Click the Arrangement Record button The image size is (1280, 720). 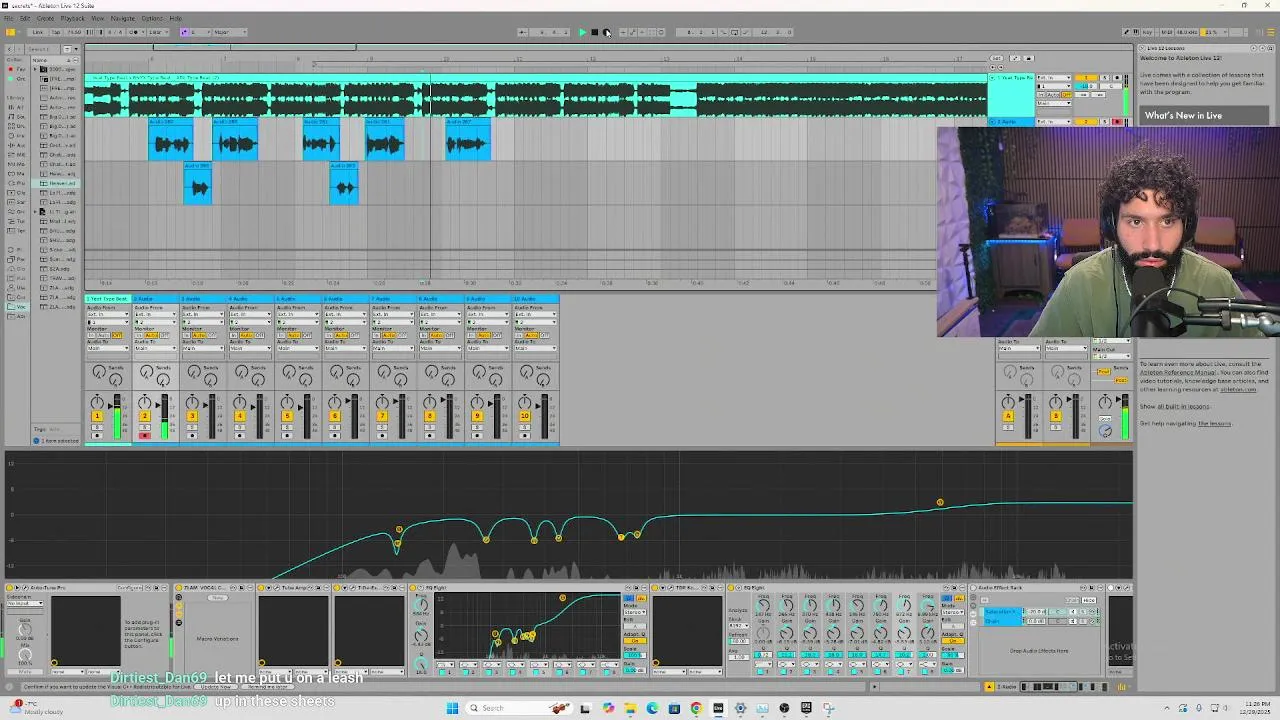click(606, 32)
